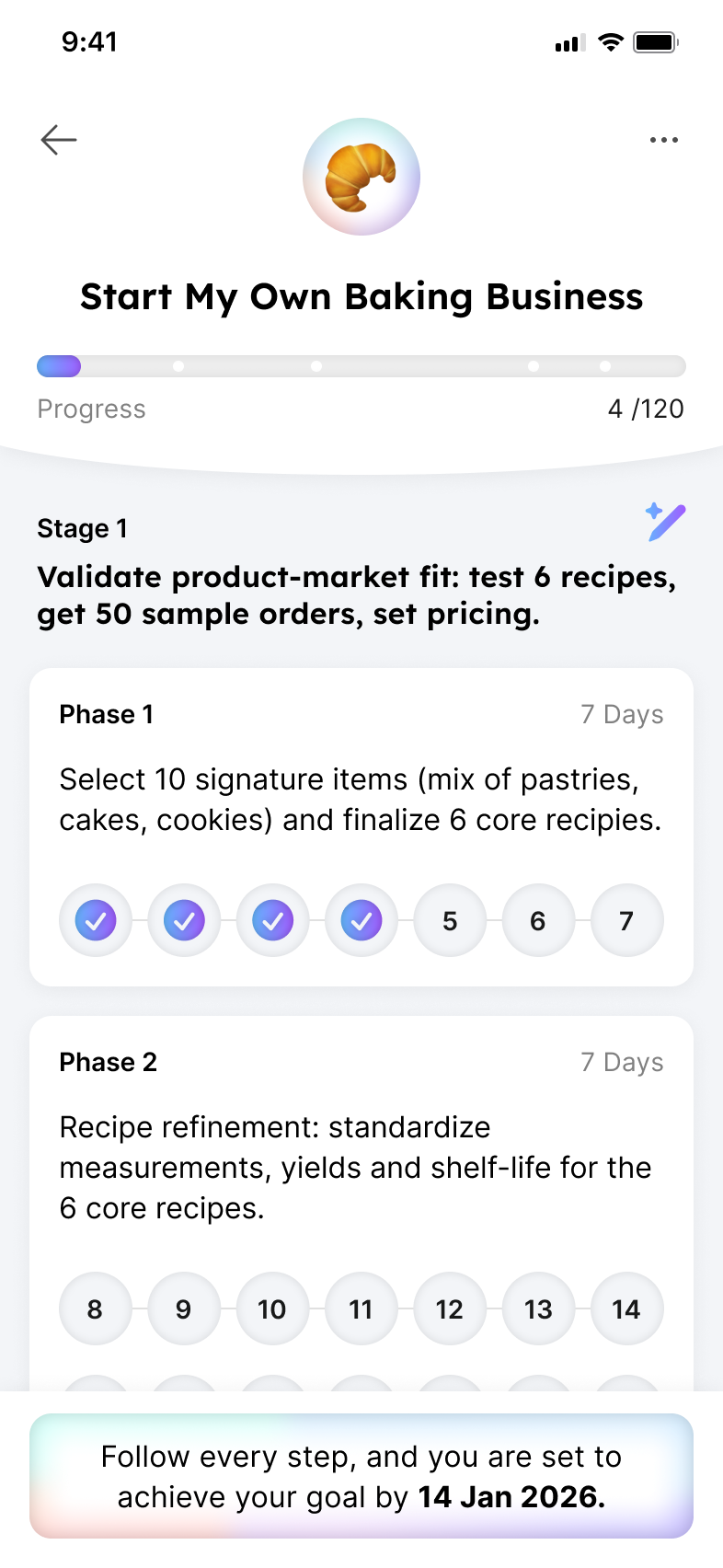The width and height of the screenshot is (723, 1568).
Task: Tap the croissant goal avatar
Action: click(361, 177)
